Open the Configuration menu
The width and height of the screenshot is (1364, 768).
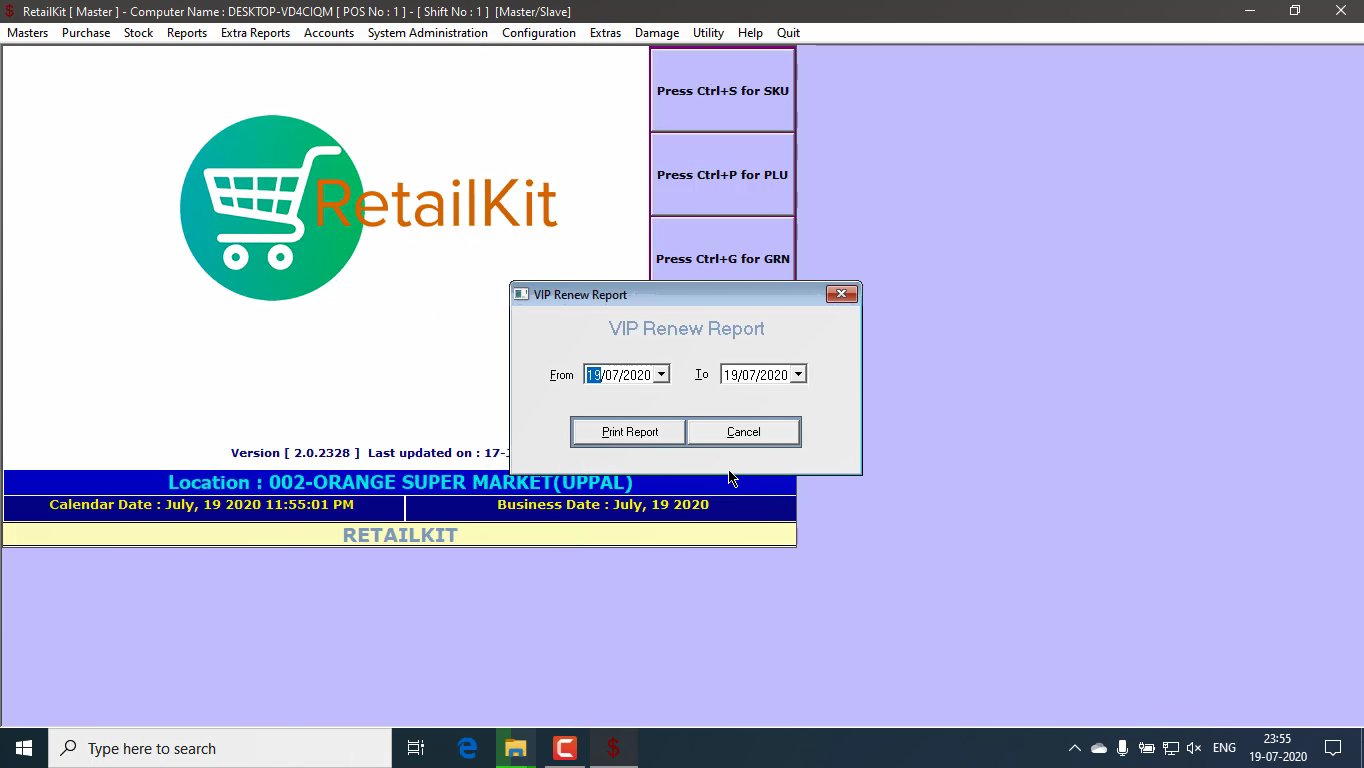point(539,33)
